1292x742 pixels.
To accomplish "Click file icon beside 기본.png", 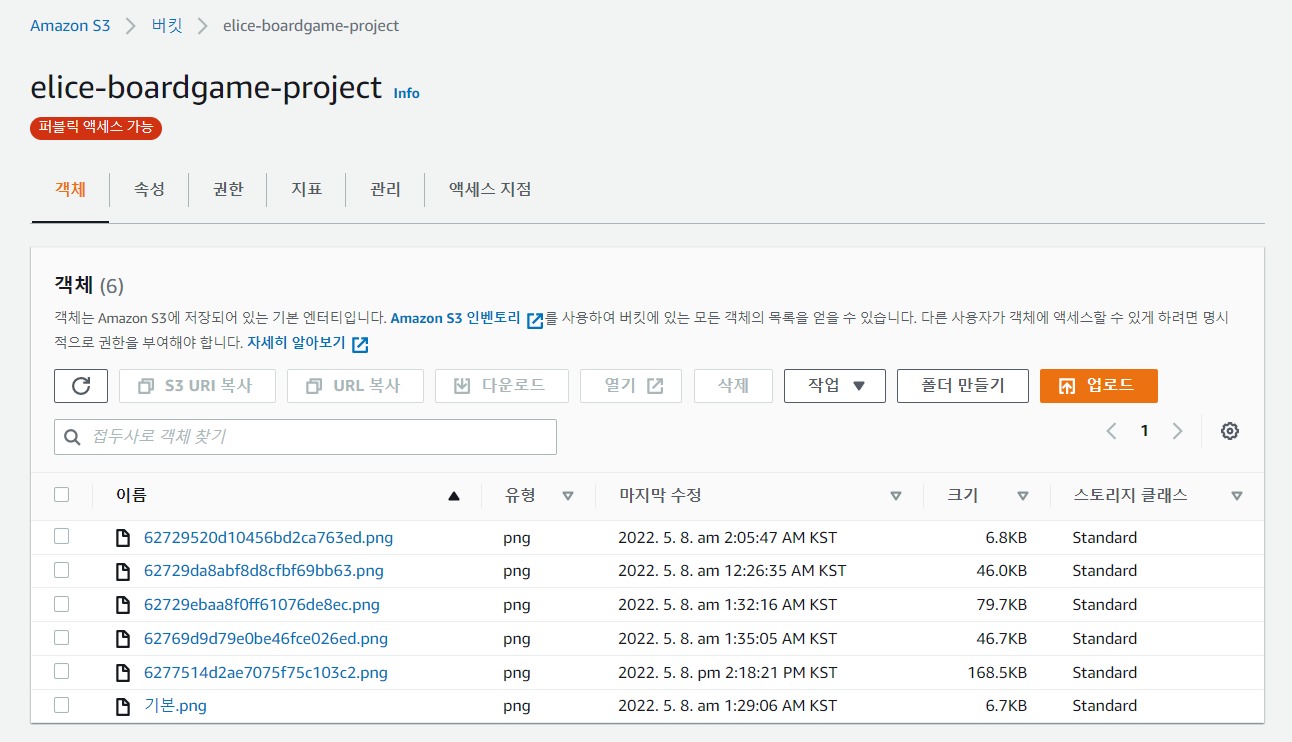I will [123, 706].
